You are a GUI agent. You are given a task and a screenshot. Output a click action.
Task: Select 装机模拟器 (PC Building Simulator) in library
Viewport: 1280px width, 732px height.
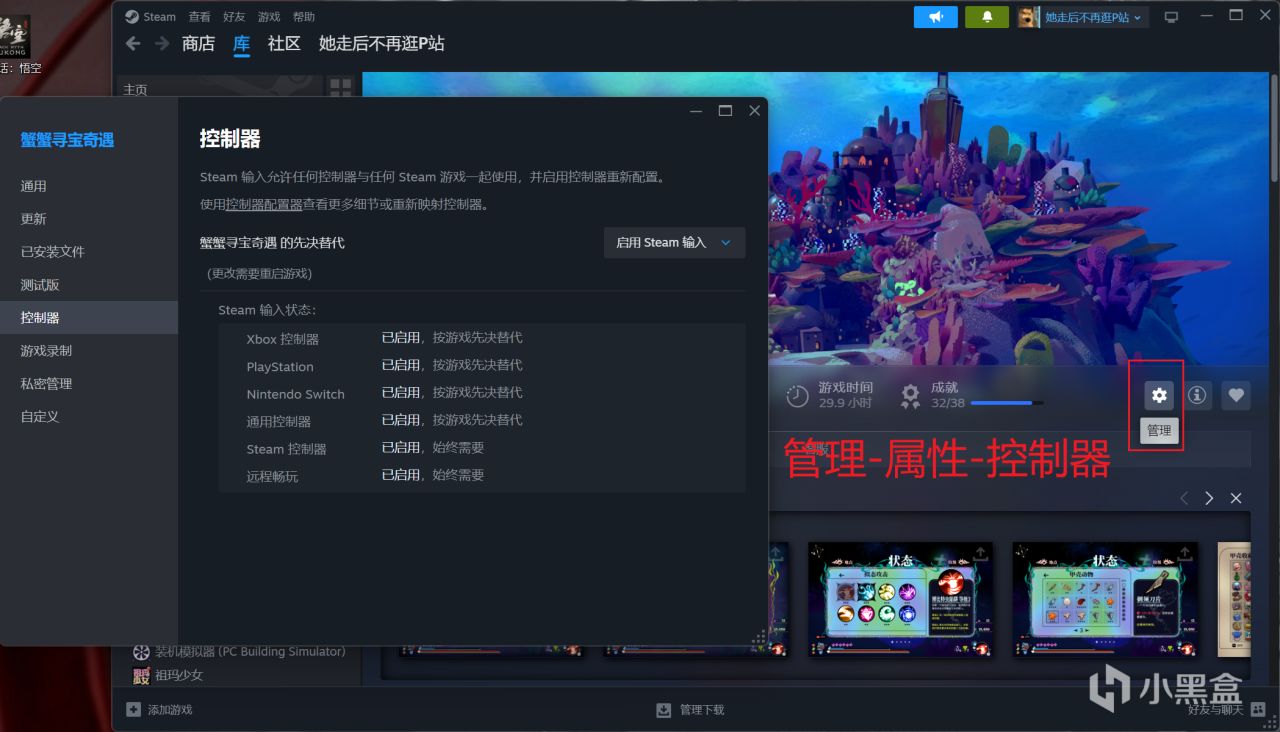click(250, 652)
